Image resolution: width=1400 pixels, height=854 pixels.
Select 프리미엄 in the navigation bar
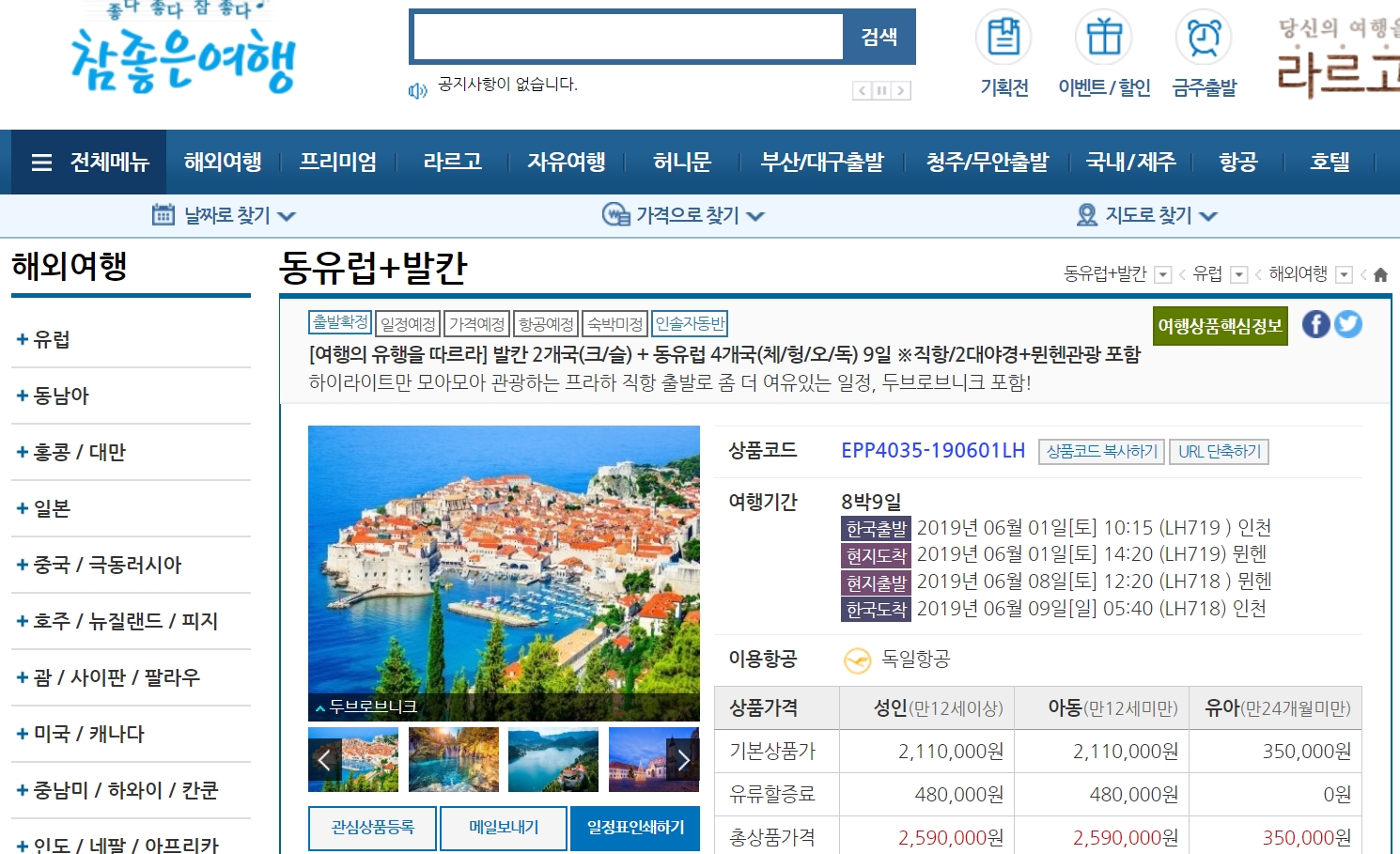(338, 163)
